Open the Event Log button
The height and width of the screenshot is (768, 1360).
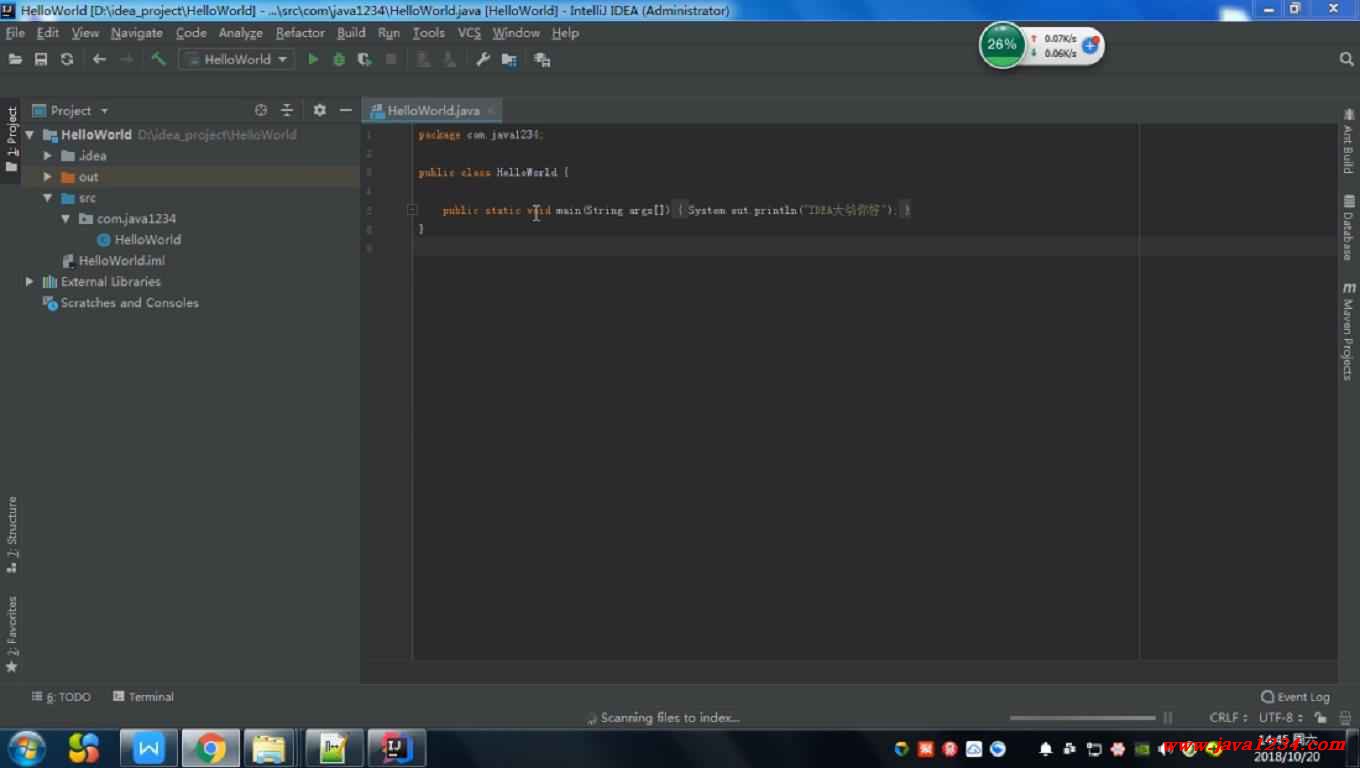coord(1295,697)
